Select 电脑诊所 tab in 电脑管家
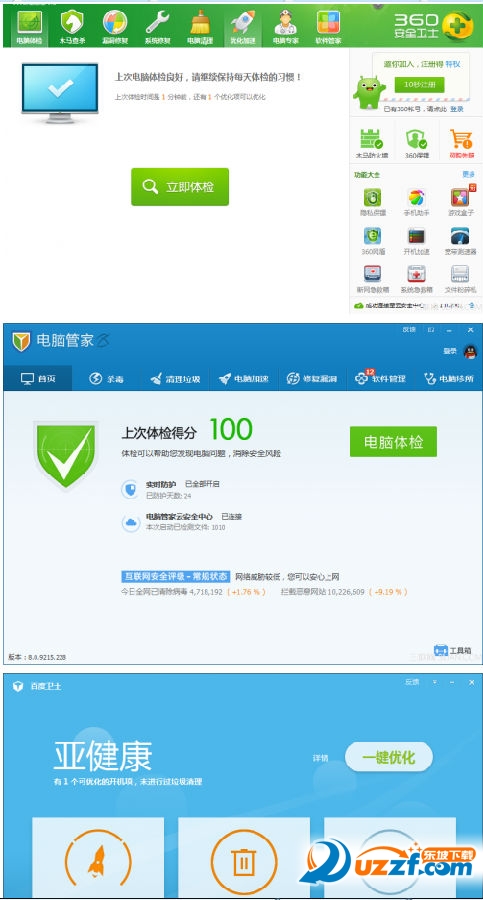The image size is (483, 900). click(449, 379)
